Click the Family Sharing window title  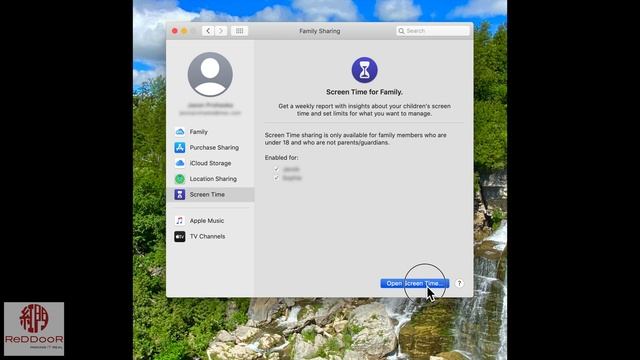click(x=320, y=31)
